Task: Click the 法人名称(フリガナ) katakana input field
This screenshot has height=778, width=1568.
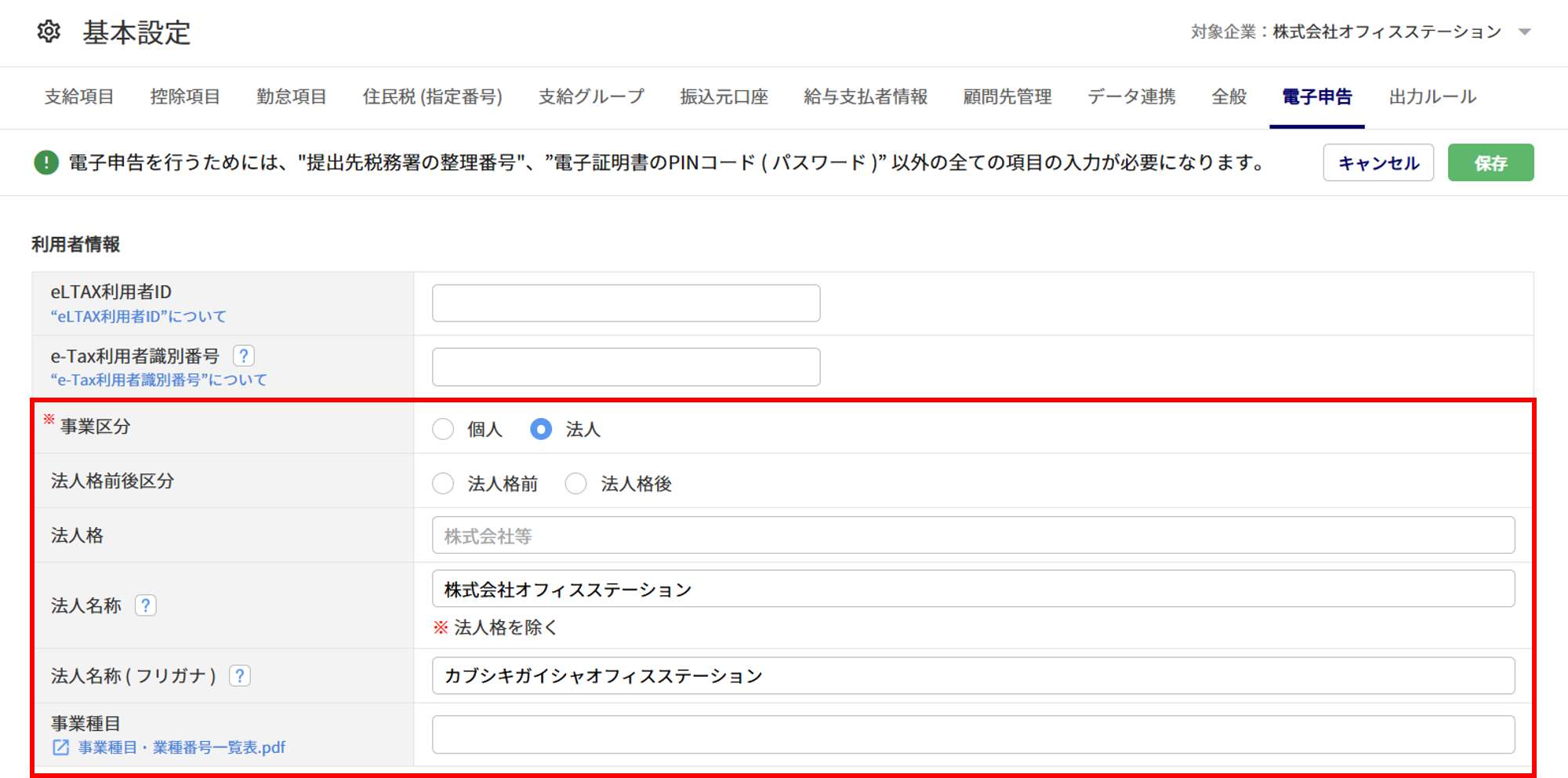Action: click(x=973, y=675)
